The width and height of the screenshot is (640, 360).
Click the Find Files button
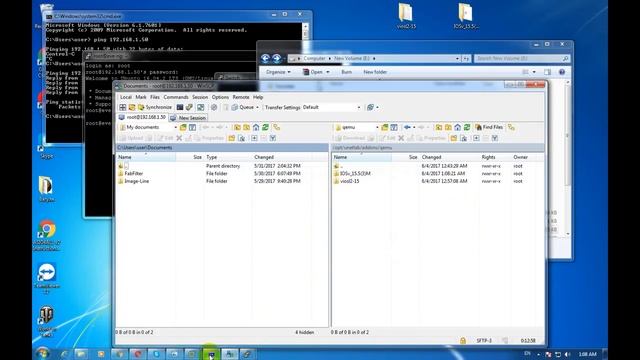tap(489, 127)
